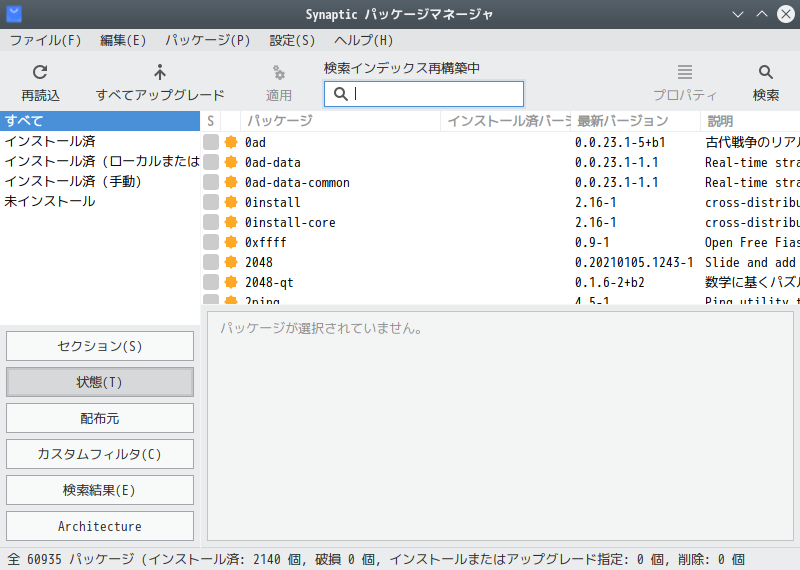Click the orange star icon of 0ad-data-common
Viewport: 800px width, 570px height.
coord(231,182)
